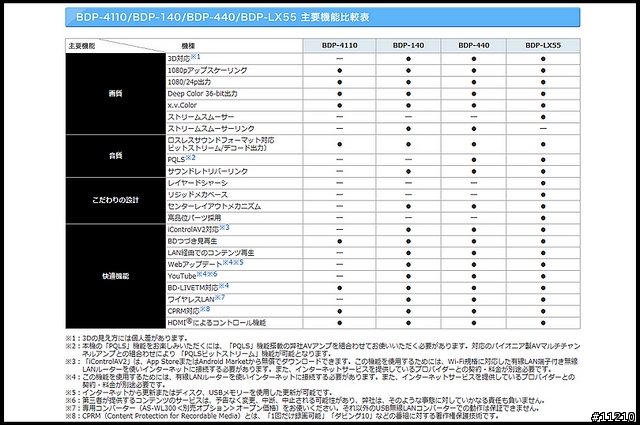The width and height of the screenshot is (640, 425).
Task: Click the ワイヤレスLAN row label
Action: coord(191,299)
